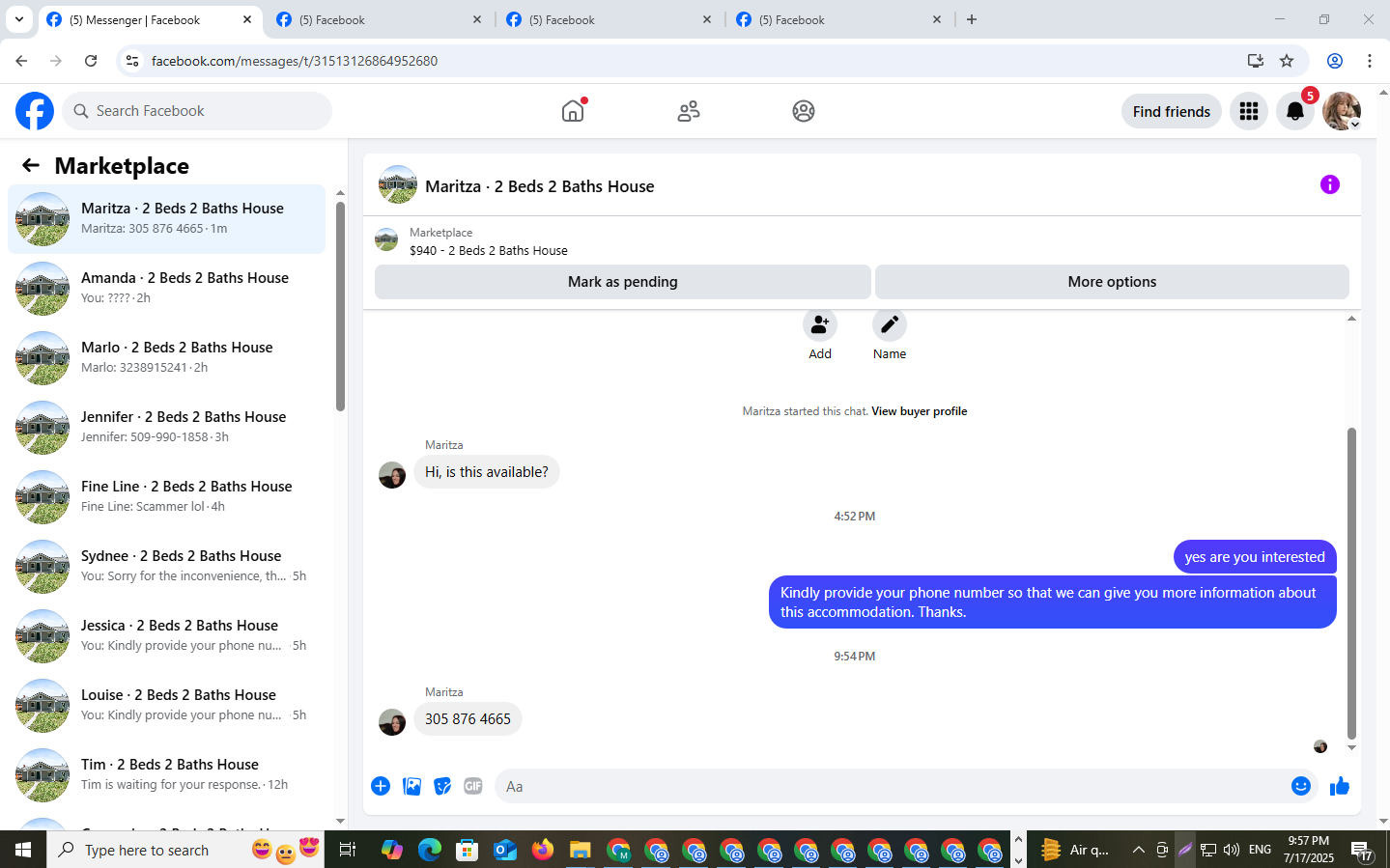Click Maritza's avatar in the chat header
This screenshot has height=868, width=1390.
click(398, 184)
